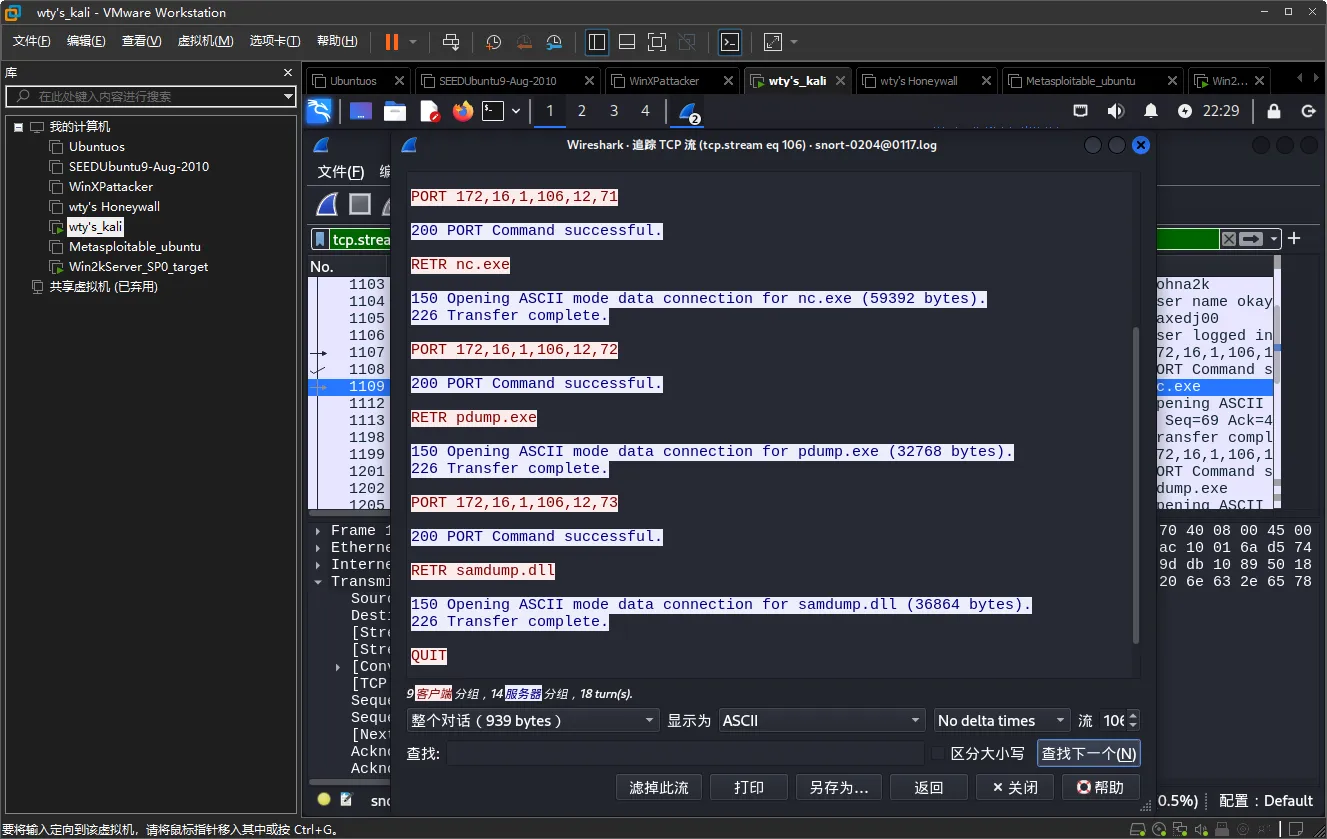Screen dimensions: 1327x839
Task: Click the filter bookmark icon
Action: coord(320,239)
